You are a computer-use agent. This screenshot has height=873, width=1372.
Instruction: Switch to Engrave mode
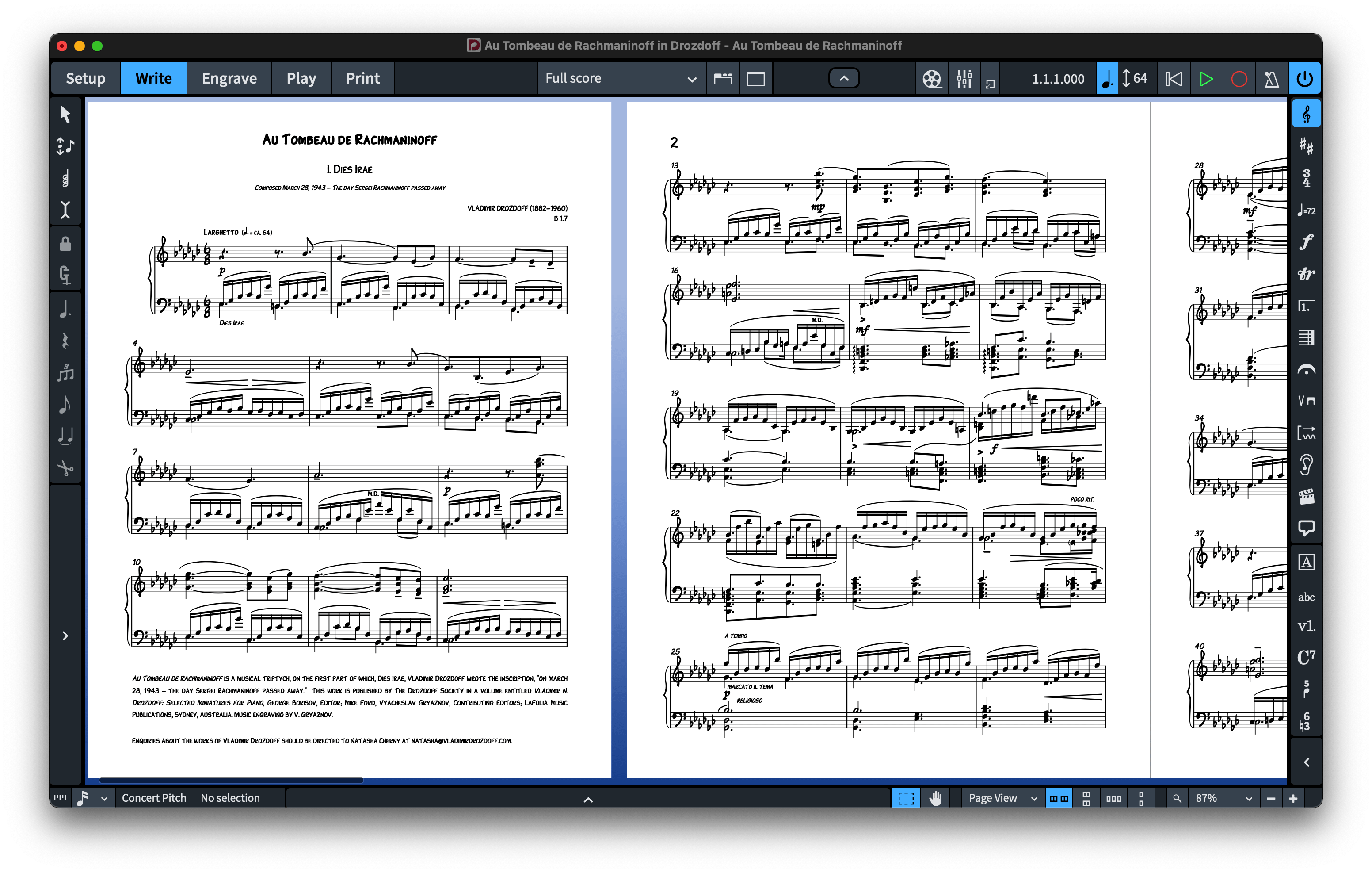pyautogui.click(x=229, y=79)
